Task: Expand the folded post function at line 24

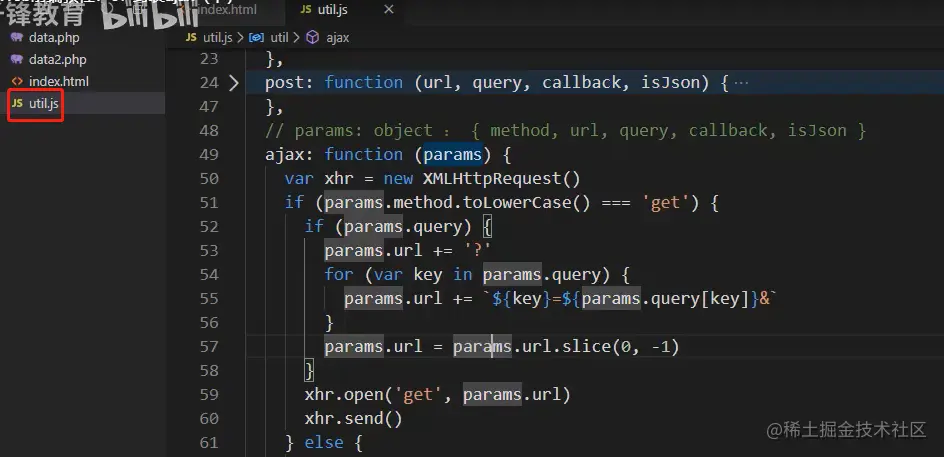Action: click(234, 83)
